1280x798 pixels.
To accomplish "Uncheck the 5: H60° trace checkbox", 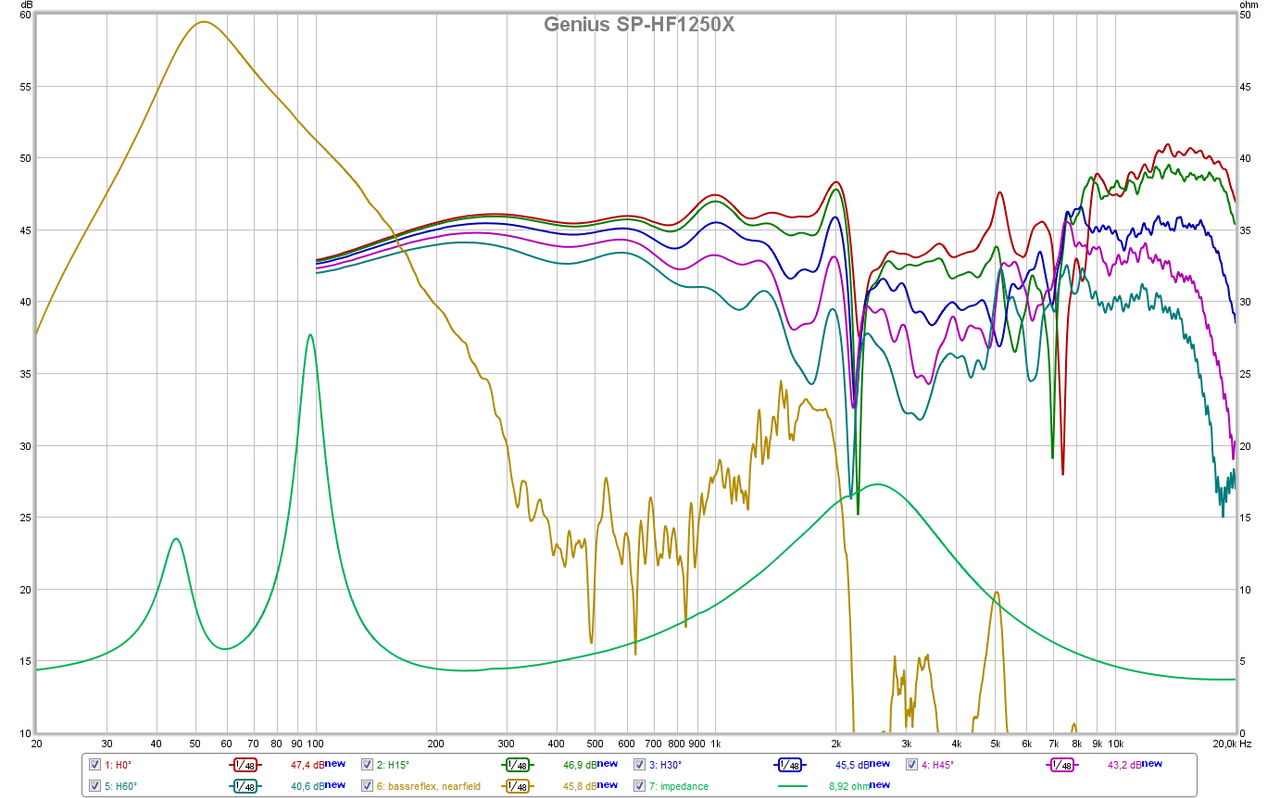I will [95, 786].
